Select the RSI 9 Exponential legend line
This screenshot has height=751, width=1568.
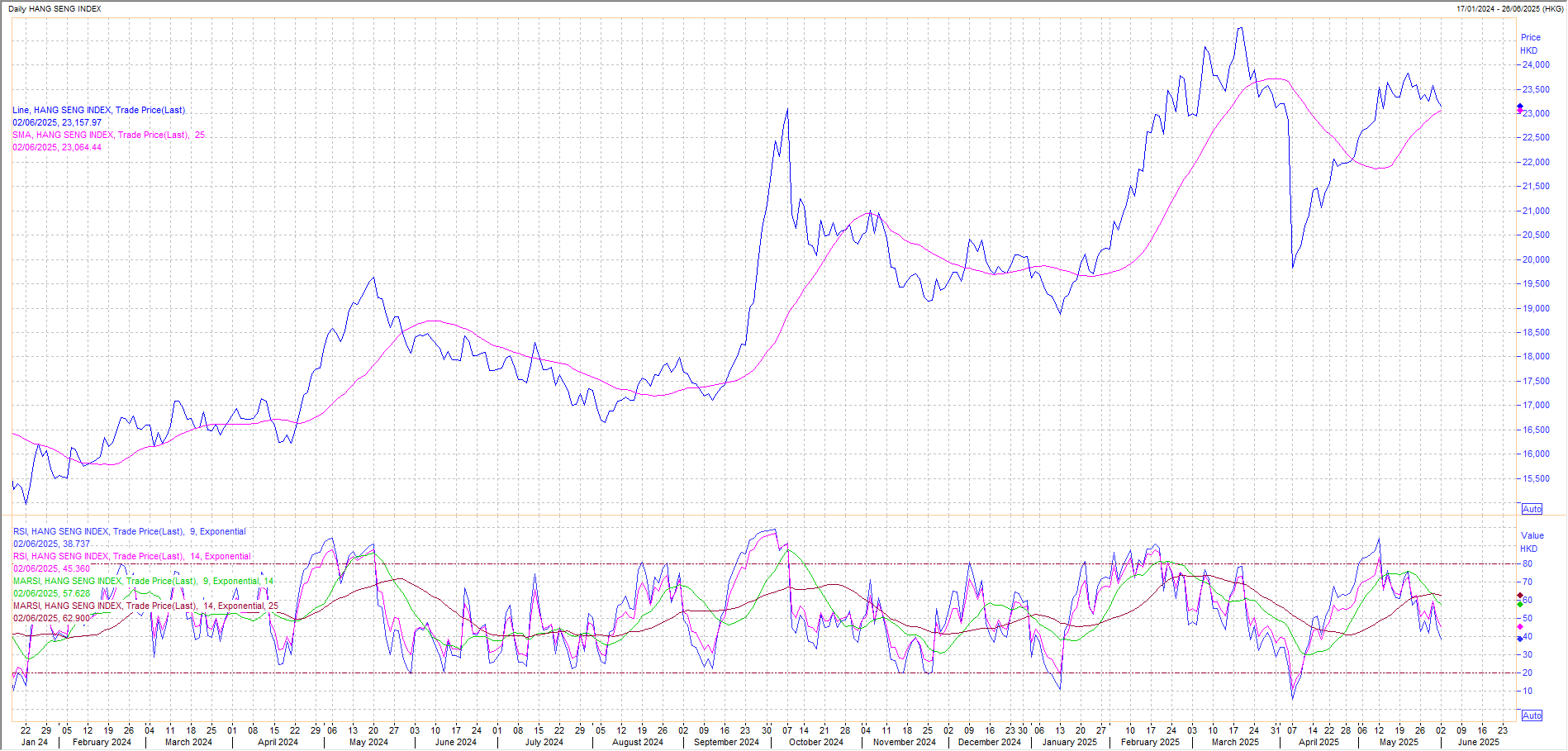129,531
